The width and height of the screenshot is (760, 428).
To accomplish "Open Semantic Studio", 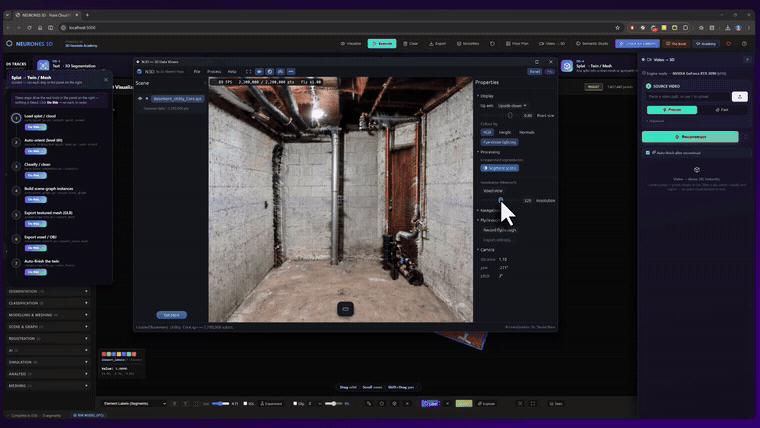I will point(592,44).
